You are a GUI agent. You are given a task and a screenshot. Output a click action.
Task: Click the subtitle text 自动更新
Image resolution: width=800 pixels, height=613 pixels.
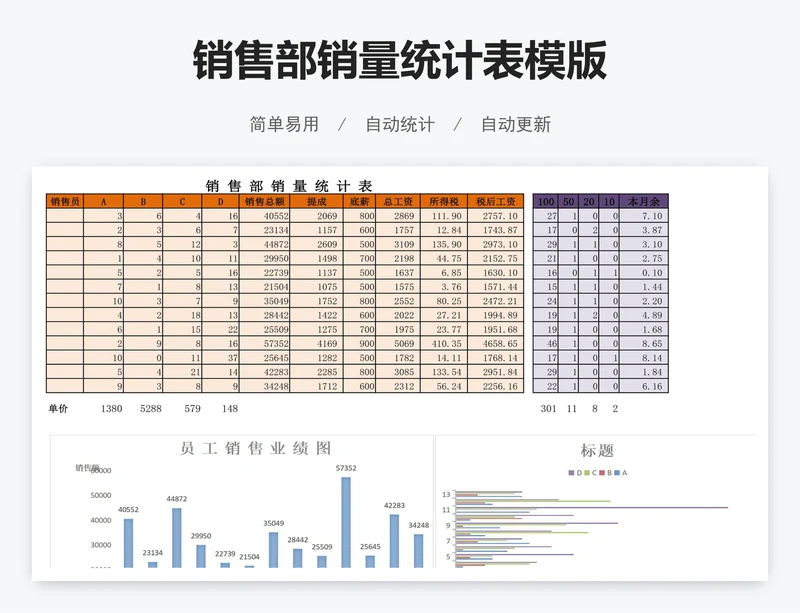pos(516,125)
